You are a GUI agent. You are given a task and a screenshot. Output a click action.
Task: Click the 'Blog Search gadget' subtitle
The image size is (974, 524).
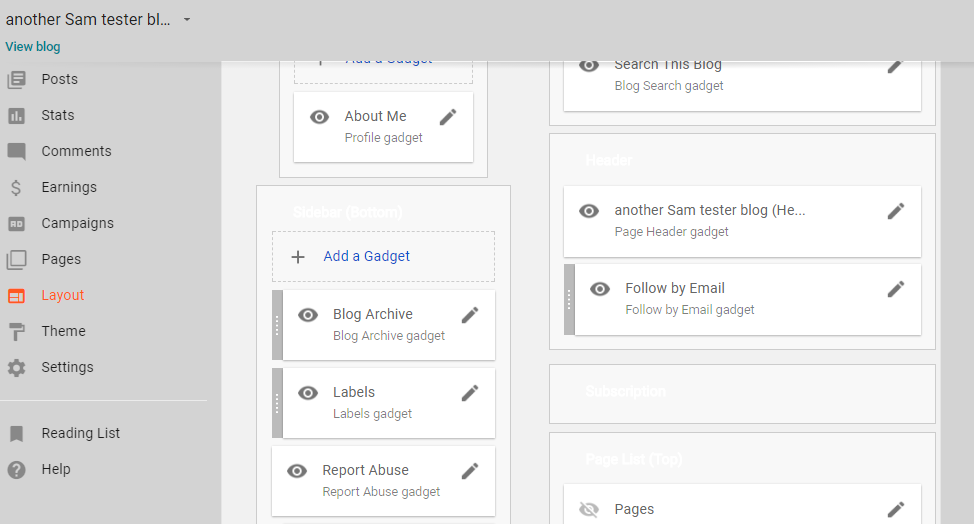click(x=669, y=86)
